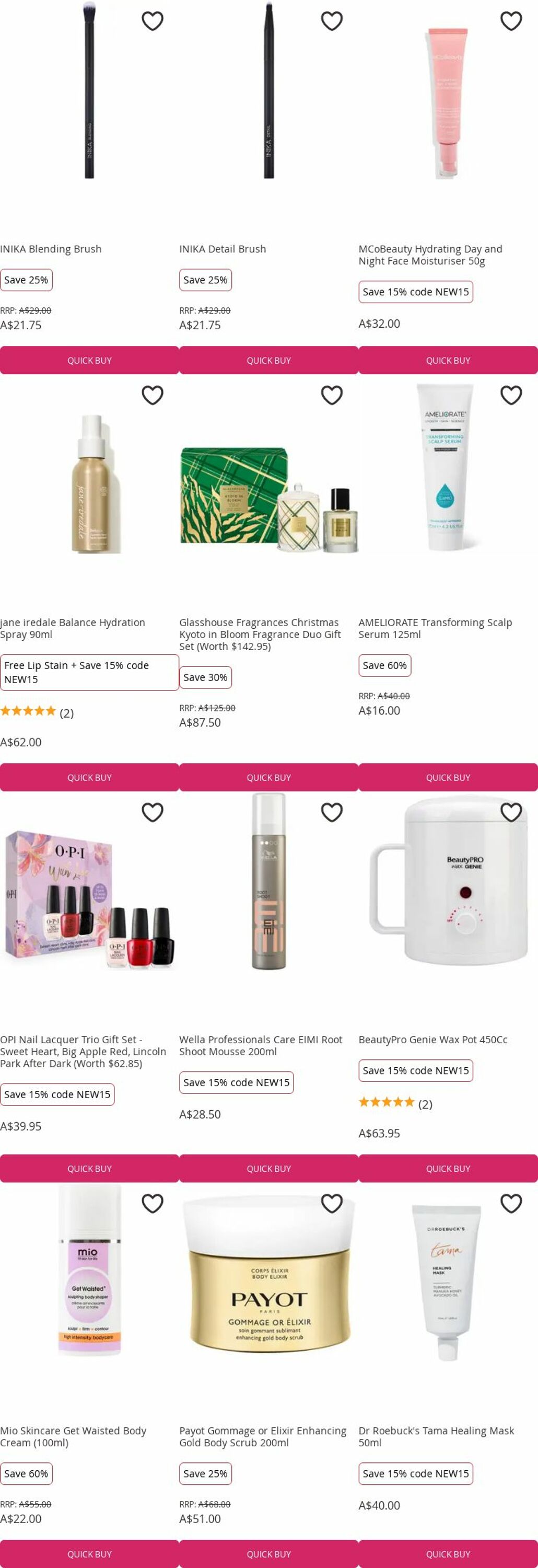Wishlist MCoBeauty Hydrating Moisturiser heart
538x1568 pixels.
(511, 21)
